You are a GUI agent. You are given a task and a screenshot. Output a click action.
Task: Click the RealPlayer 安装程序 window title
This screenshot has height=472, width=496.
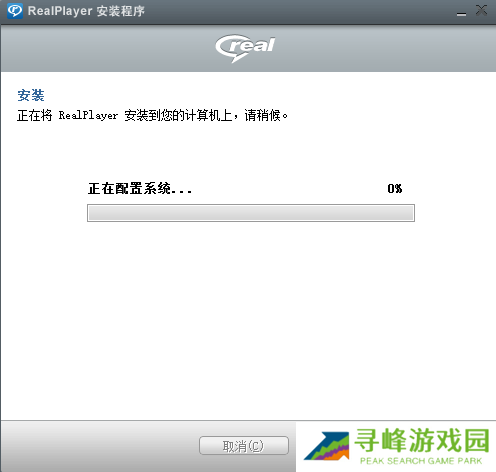pos(86,11)
